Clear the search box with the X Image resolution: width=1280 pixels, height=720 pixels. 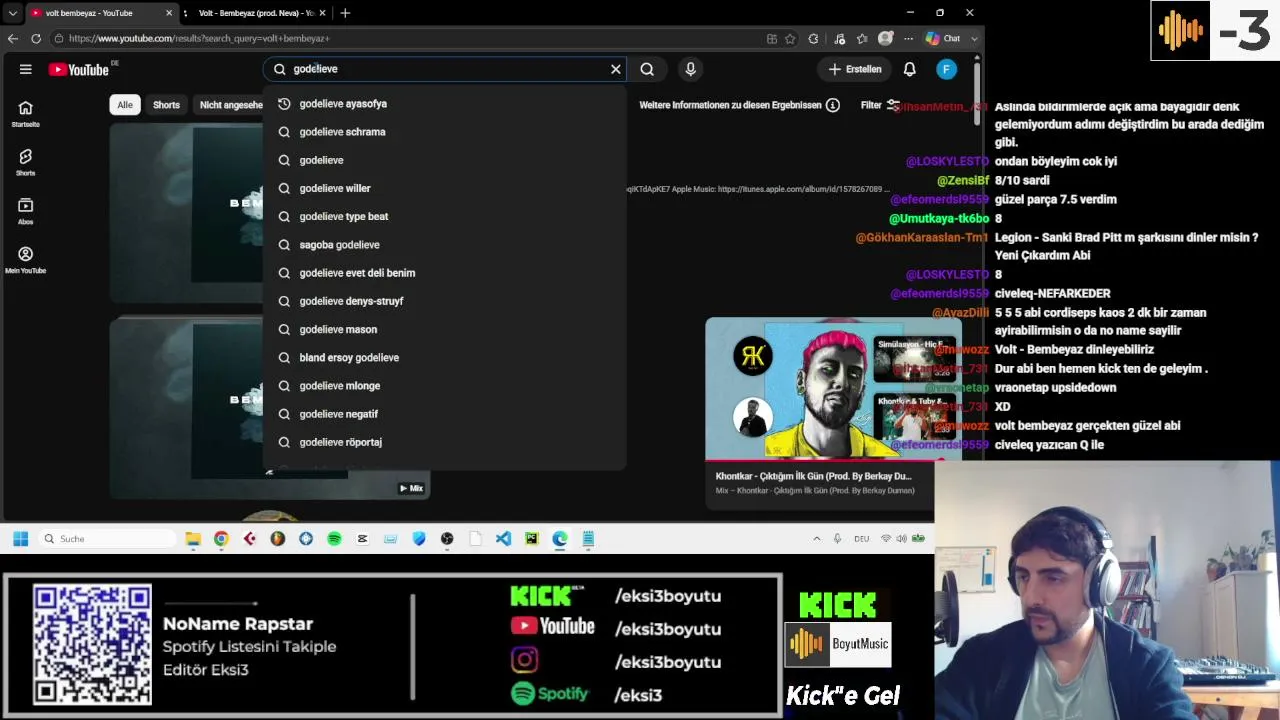(x=616, y=69)
